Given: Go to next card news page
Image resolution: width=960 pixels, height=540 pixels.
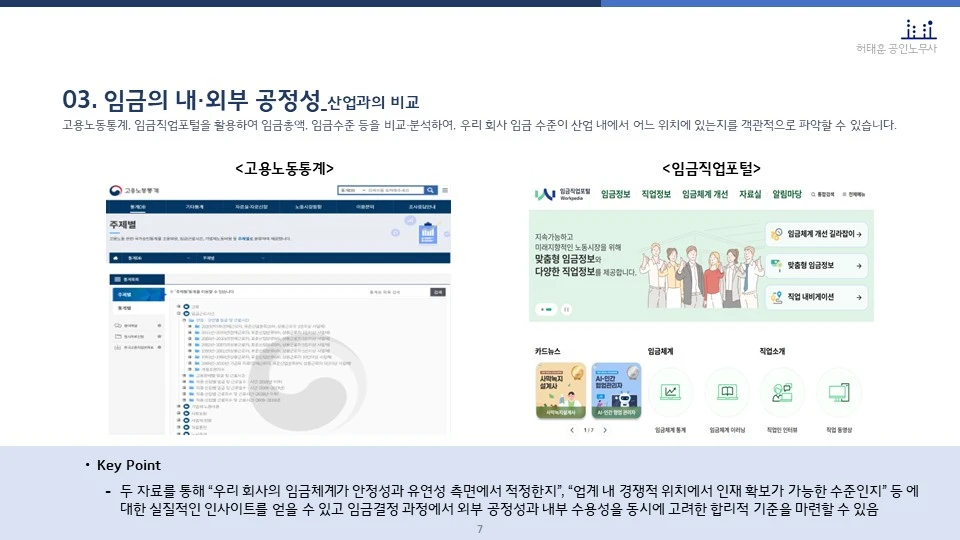Looking at the screenshot, I should [x=605, y=430].
